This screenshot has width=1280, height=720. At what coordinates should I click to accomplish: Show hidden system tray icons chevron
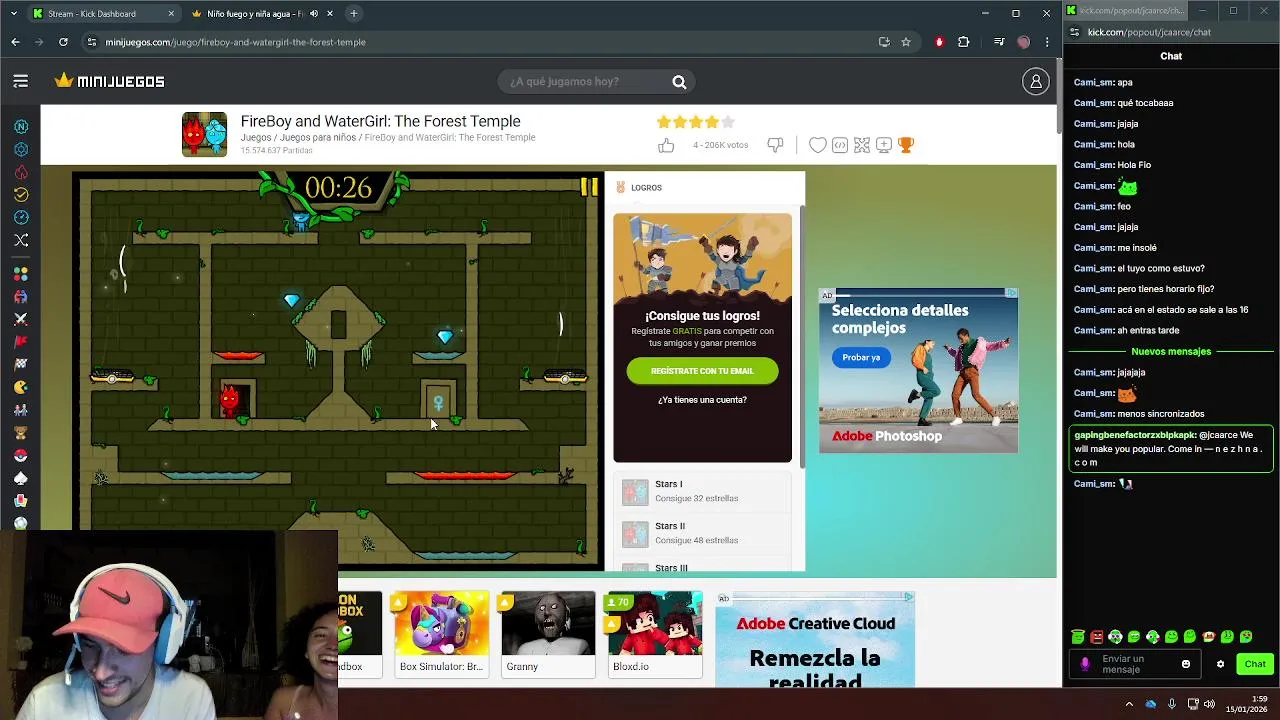coord(1129,704)
